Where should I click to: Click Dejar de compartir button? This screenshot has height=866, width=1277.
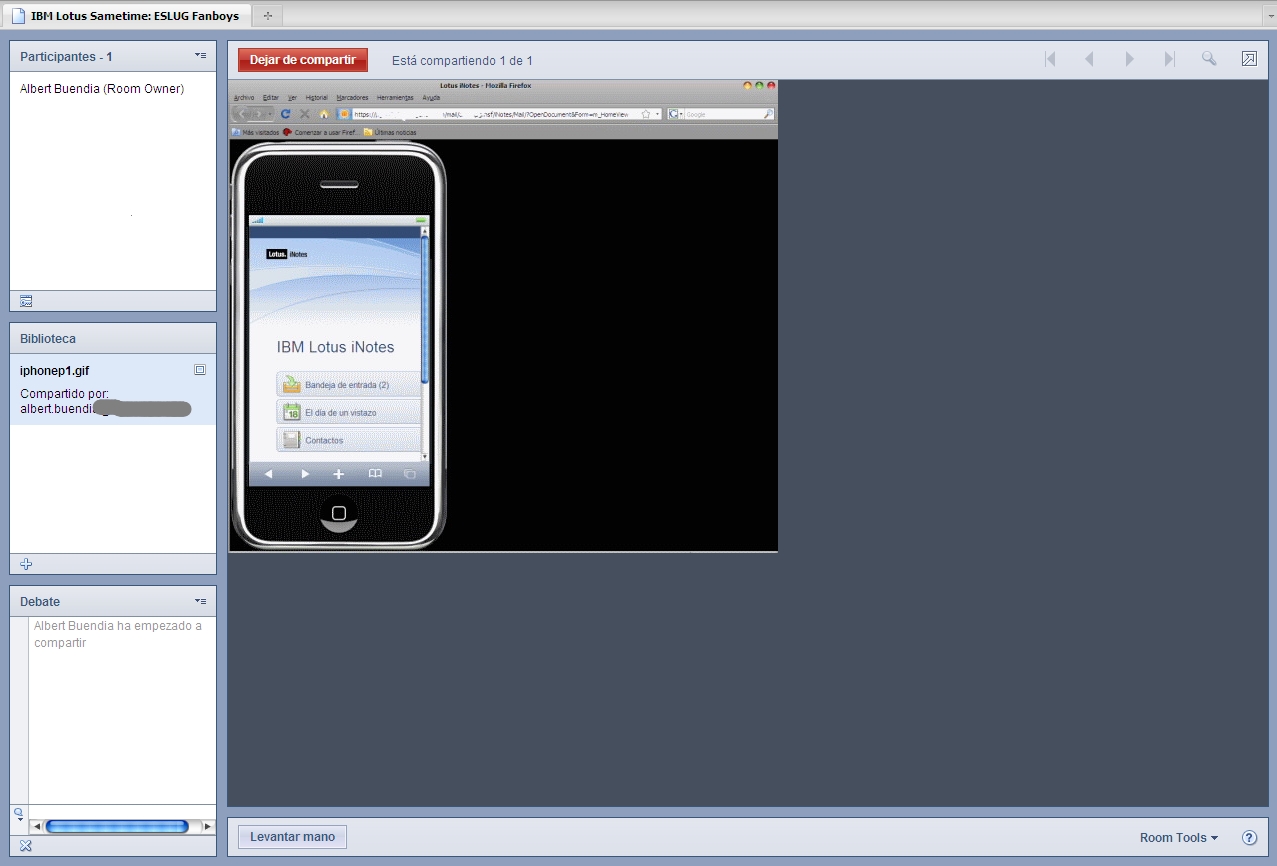point(303,60)
